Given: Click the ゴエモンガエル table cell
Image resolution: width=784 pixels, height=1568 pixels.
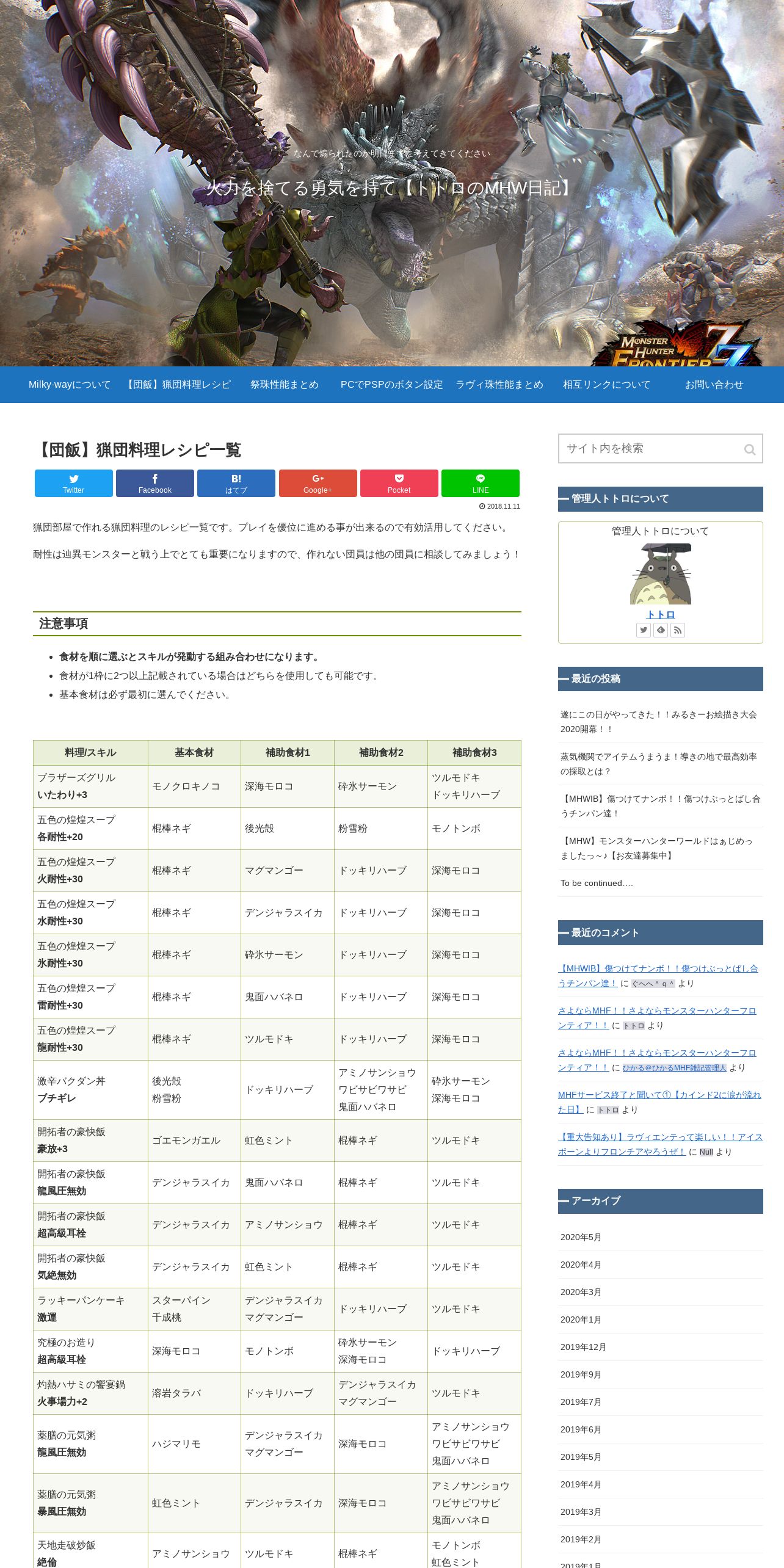Looking at the screenshot, I should click(x=194, y=1141).
